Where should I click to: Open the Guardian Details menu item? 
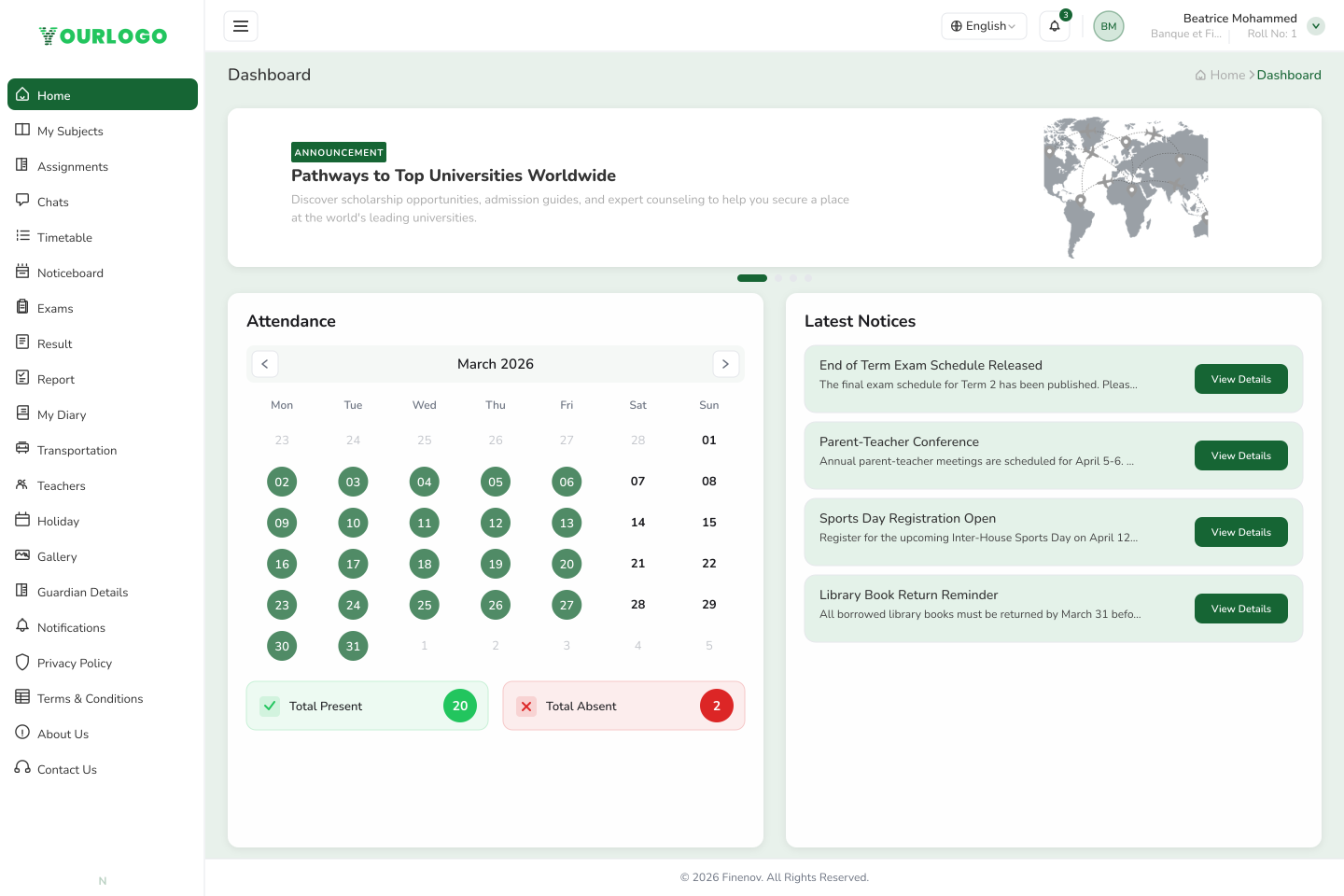pos(103,592)
